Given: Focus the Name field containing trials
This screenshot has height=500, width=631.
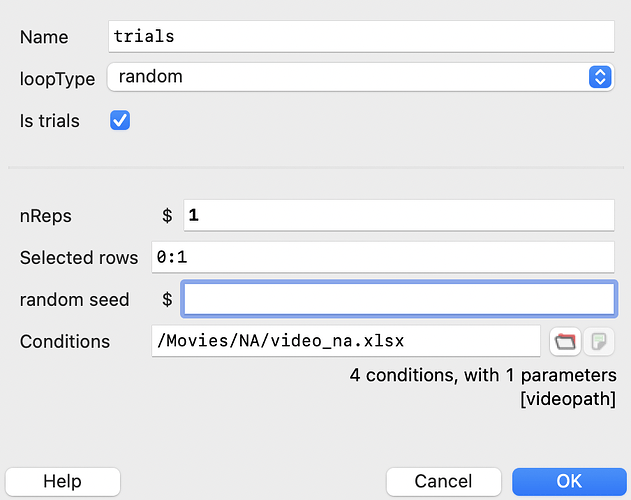Looking at the screenshot, I should pos(361,37).
